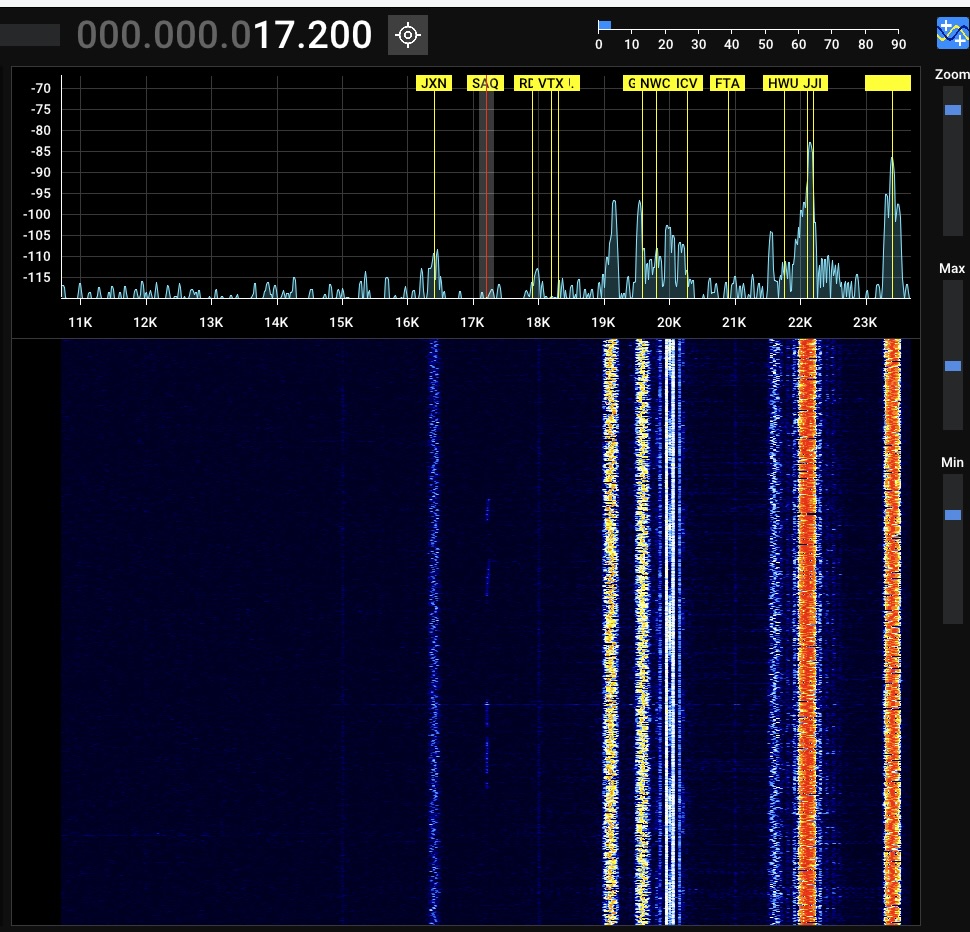Viewport: 970px width, 932px height.
Task: Click the Max label text
Action: click(x=951, y=268)
